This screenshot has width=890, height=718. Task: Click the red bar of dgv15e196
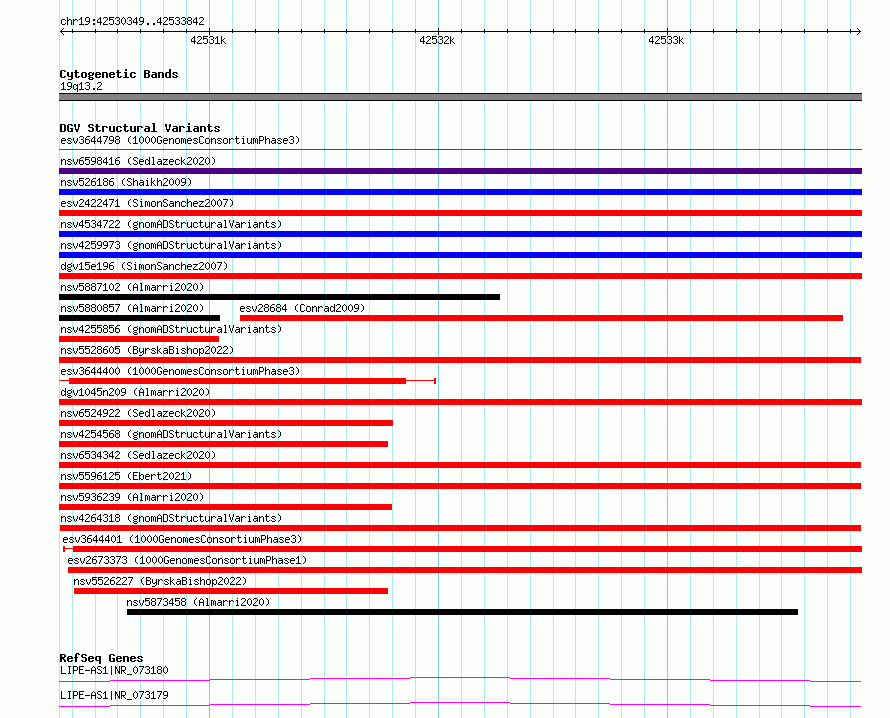coord(460,276)
